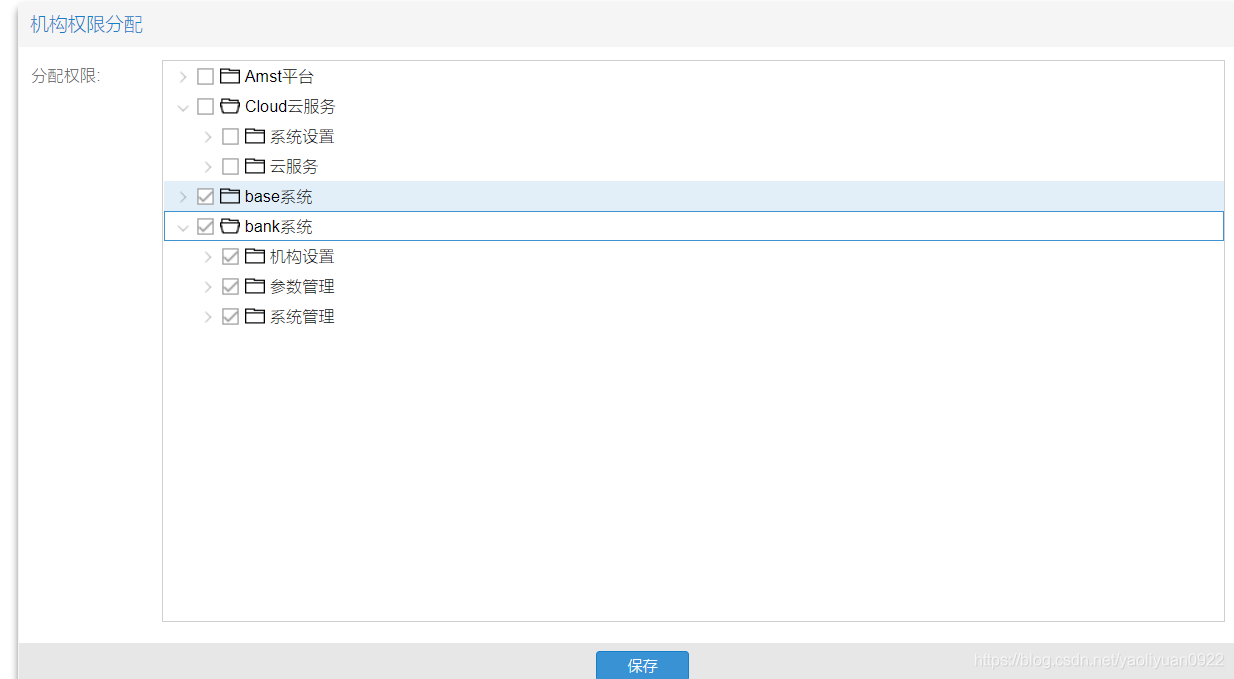
Task: Click the 机构设置 folder icon
Action: (255, 256)
